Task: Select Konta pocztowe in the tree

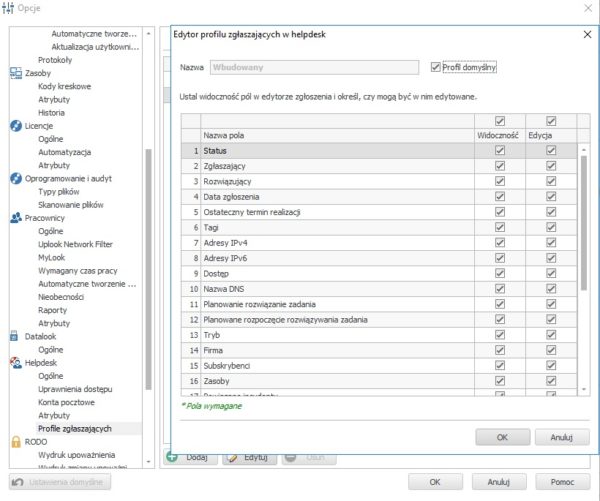Action: coord(66,402)
